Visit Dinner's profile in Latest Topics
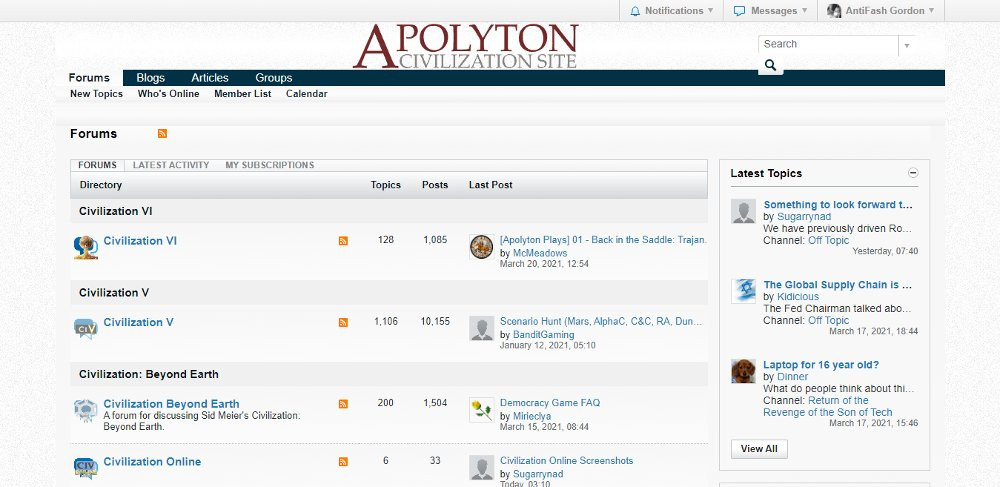Screen dimensions: 1000x487 click(792, 377)
